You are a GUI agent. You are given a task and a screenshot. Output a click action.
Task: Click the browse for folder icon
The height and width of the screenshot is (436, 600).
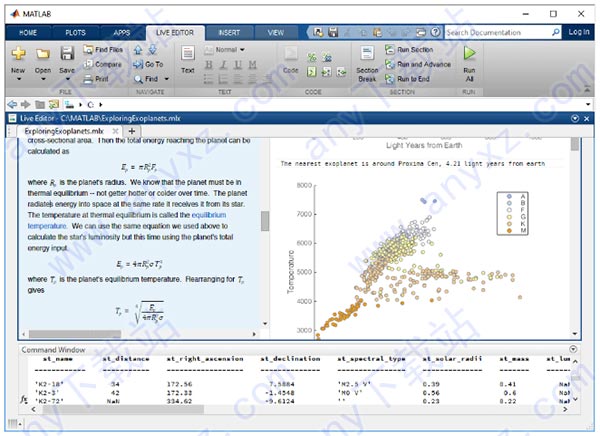54,104
